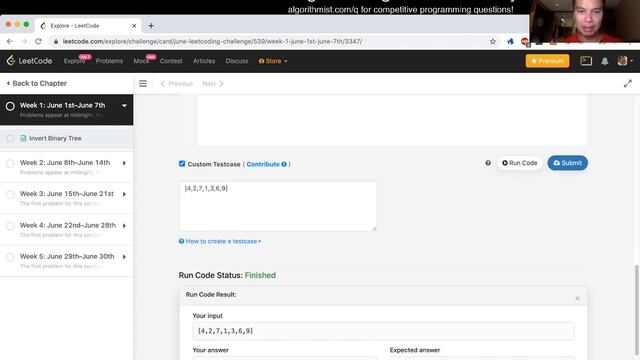The height and width of the screenshot is (360, 640).
Task: Submit the solution
Action: point(567,163)
